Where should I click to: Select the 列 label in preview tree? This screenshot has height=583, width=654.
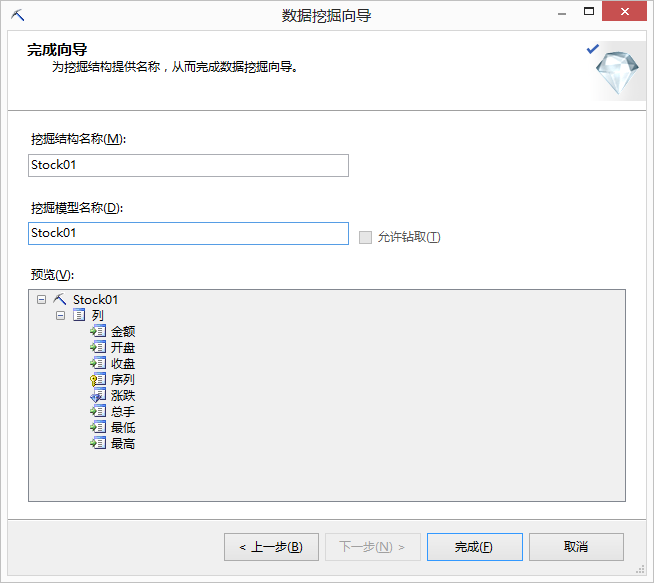tap(98, 315)
